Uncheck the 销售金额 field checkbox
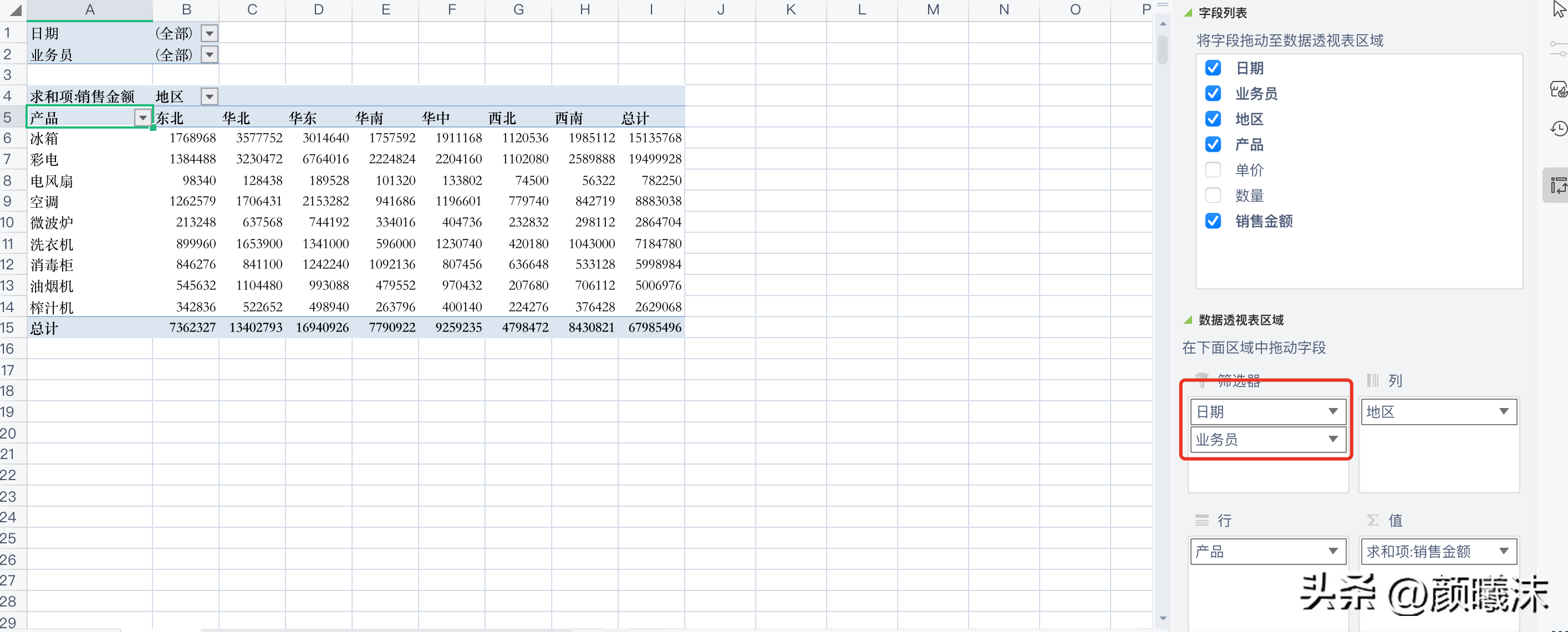The height and width of the screenshot is (632, 1568). click(1213, 221)
